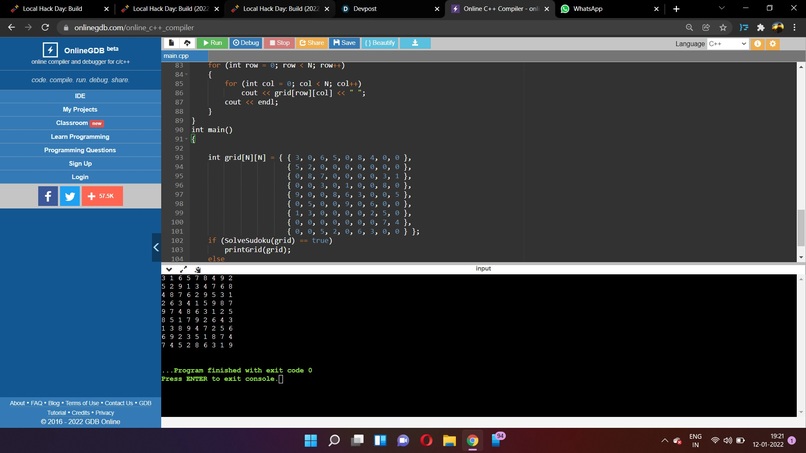Viewport: 806px width, 453px height.
Task: Open Opera browser from taskbar
Action: tap(426, 441)
